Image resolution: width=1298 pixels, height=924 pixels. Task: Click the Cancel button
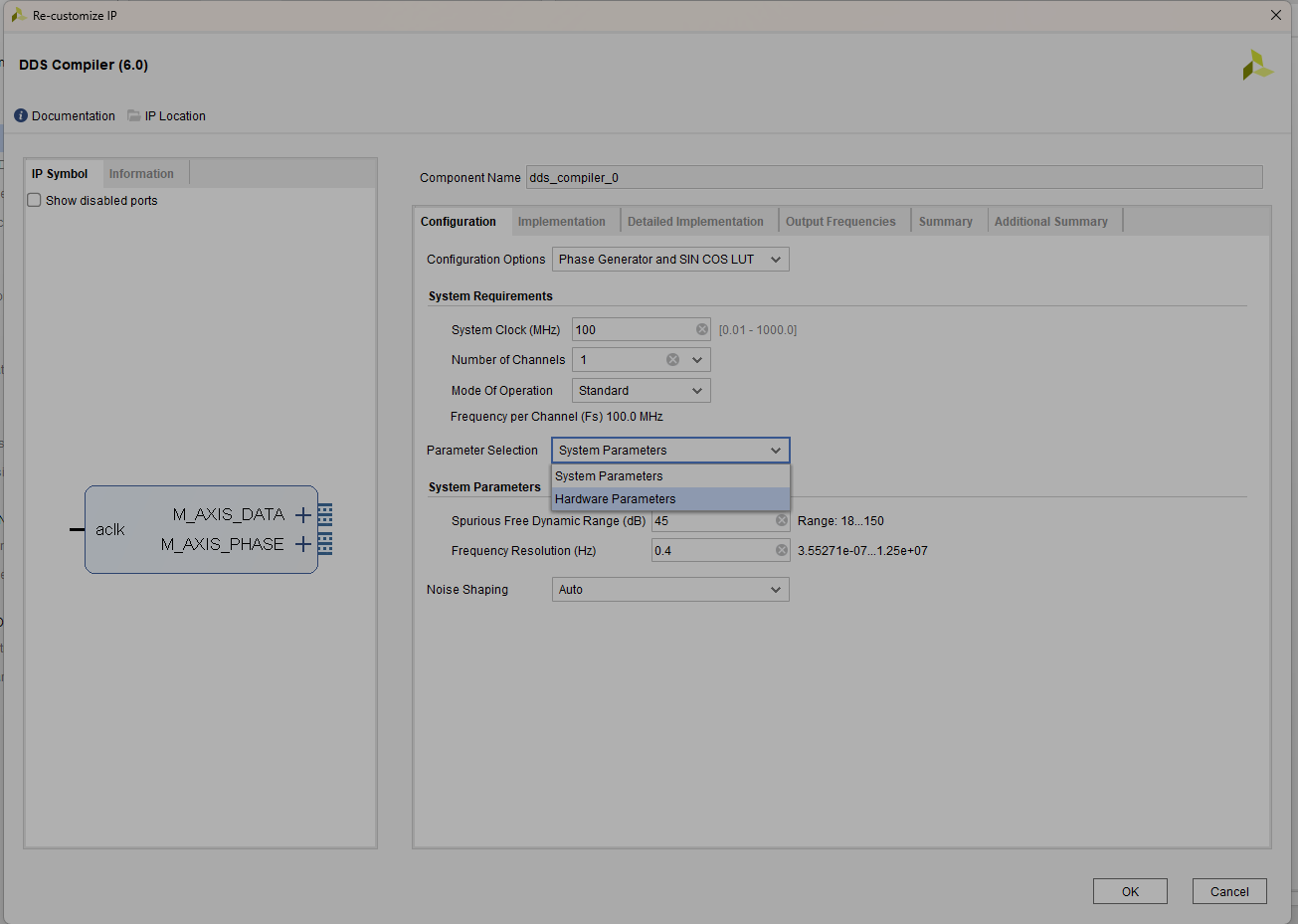coord(1229,891)
